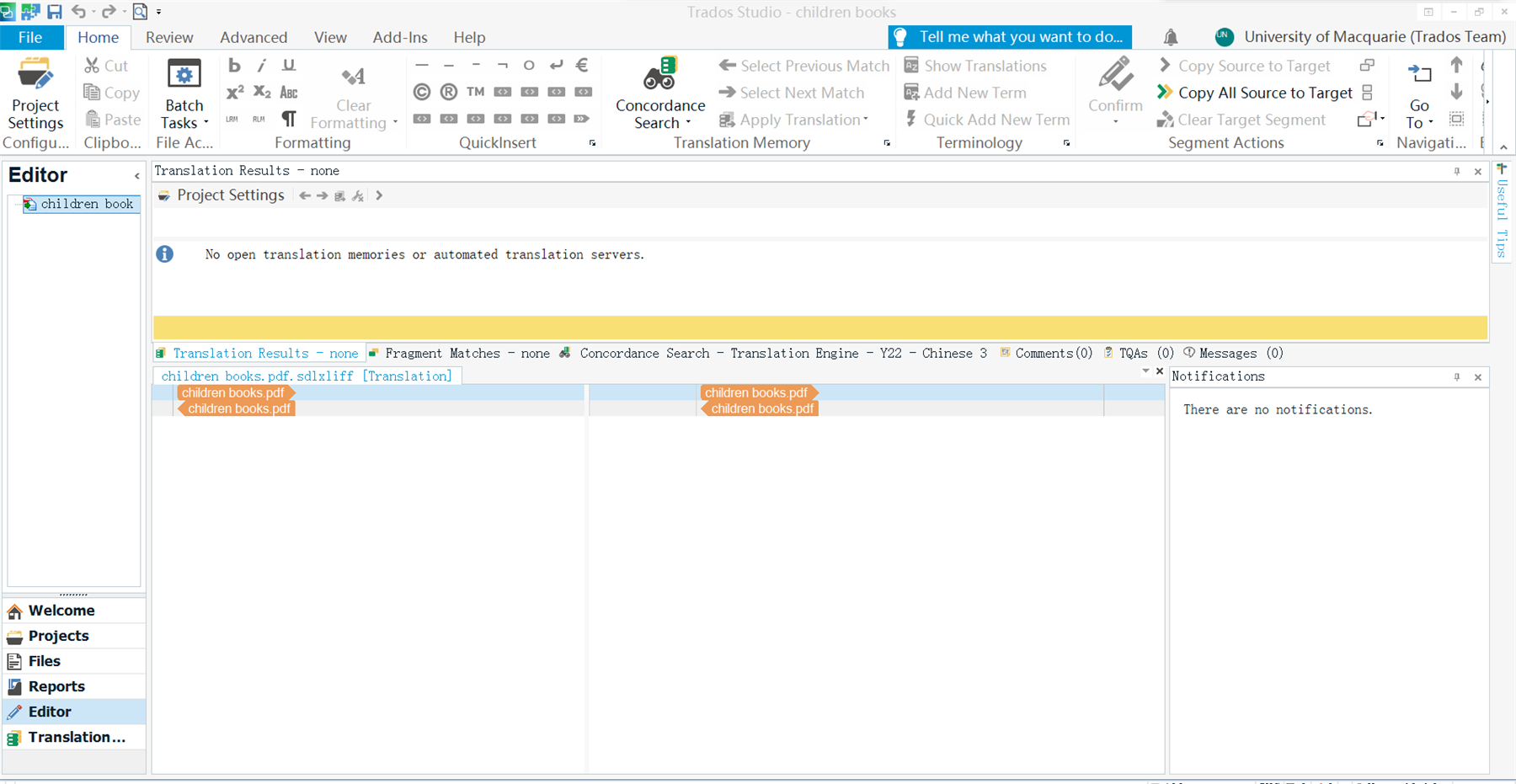Open the Help ribbon tab
The width and height of the screenshot is (1516, 784).
[x=469, y=37]
